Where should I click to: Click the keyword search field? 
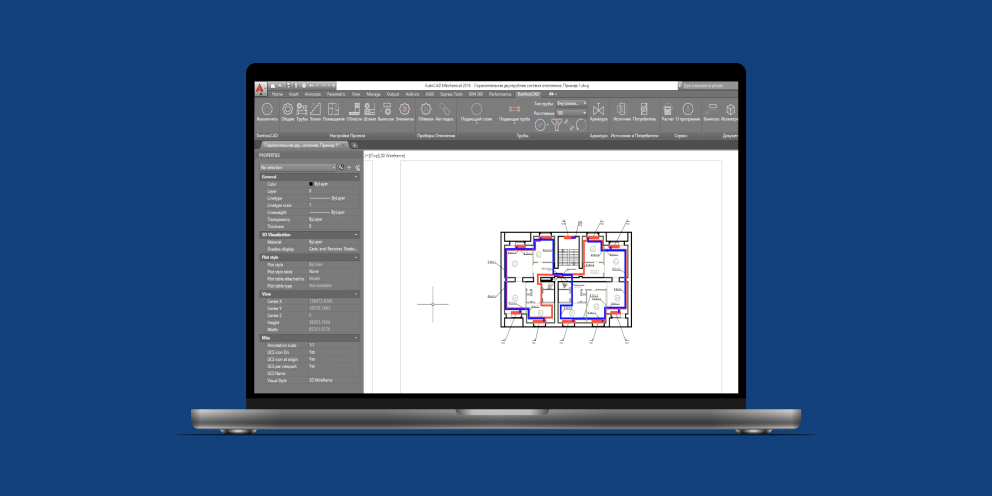(x=710, y=85)
